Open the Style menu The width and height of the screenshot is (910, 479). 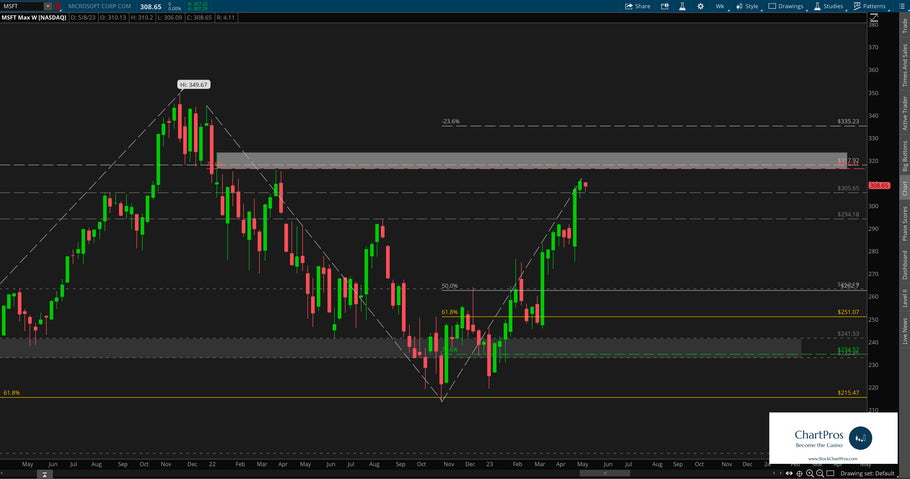(748, 6)
